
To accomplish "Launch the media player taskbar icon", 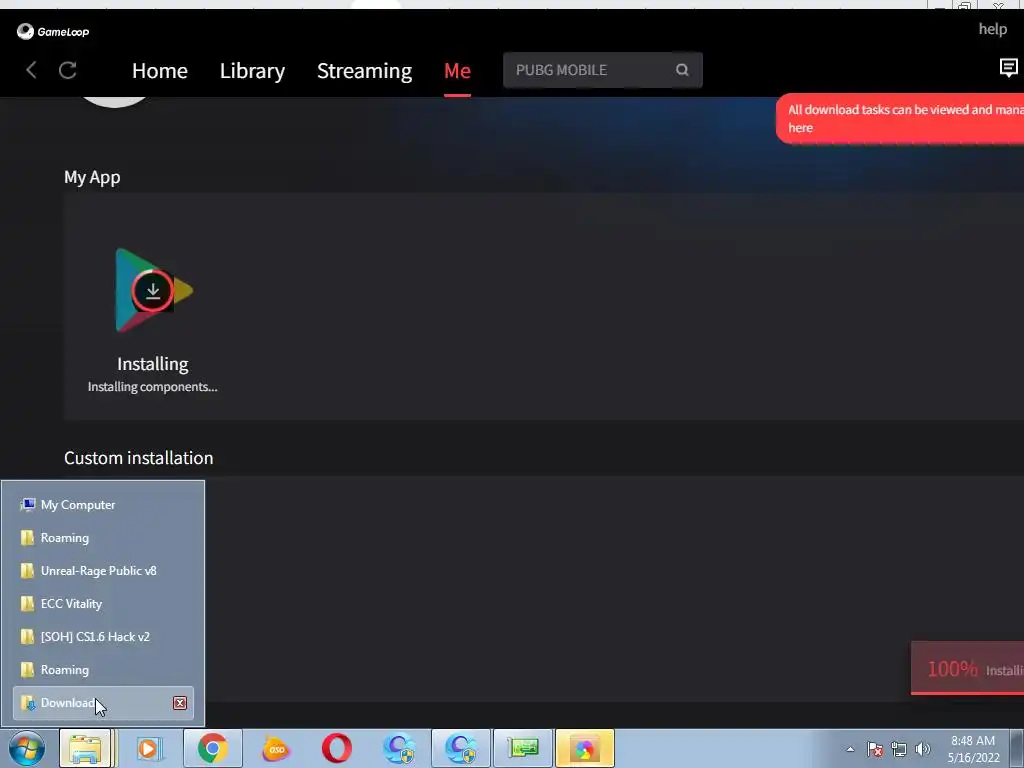I will click(150, 748).
